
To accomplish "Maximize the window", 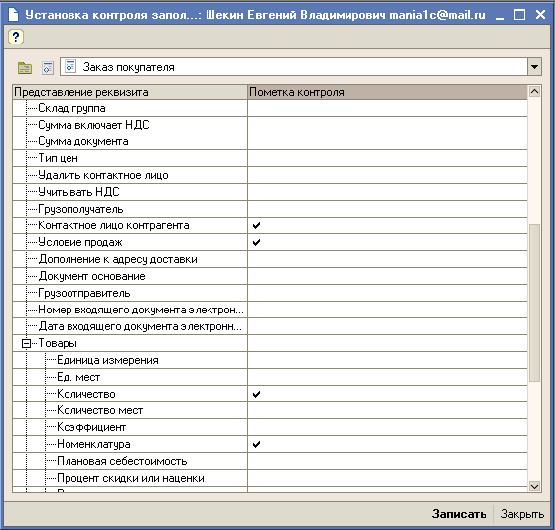I will (519, 15).
